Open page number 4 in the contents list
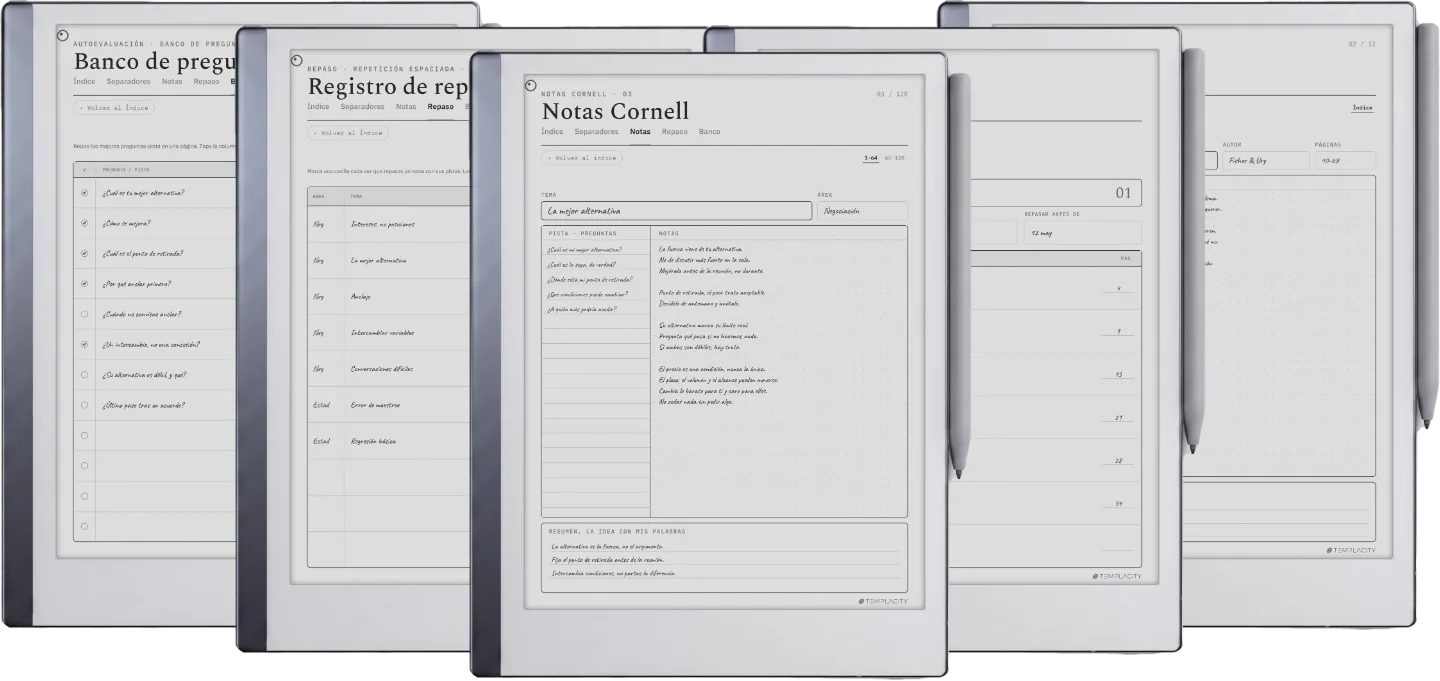 pos(1118,289)
